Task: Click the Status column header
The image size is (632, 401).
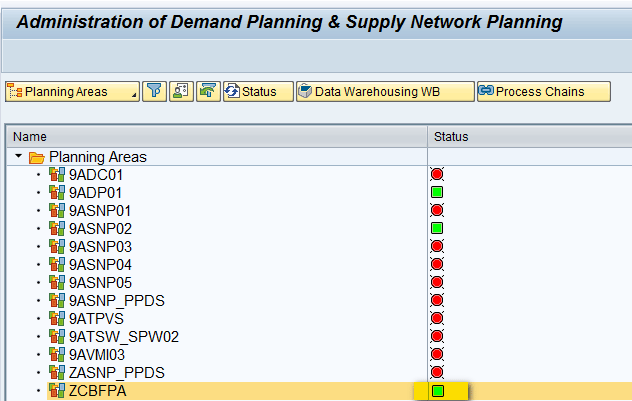Action: coord(451,137)
